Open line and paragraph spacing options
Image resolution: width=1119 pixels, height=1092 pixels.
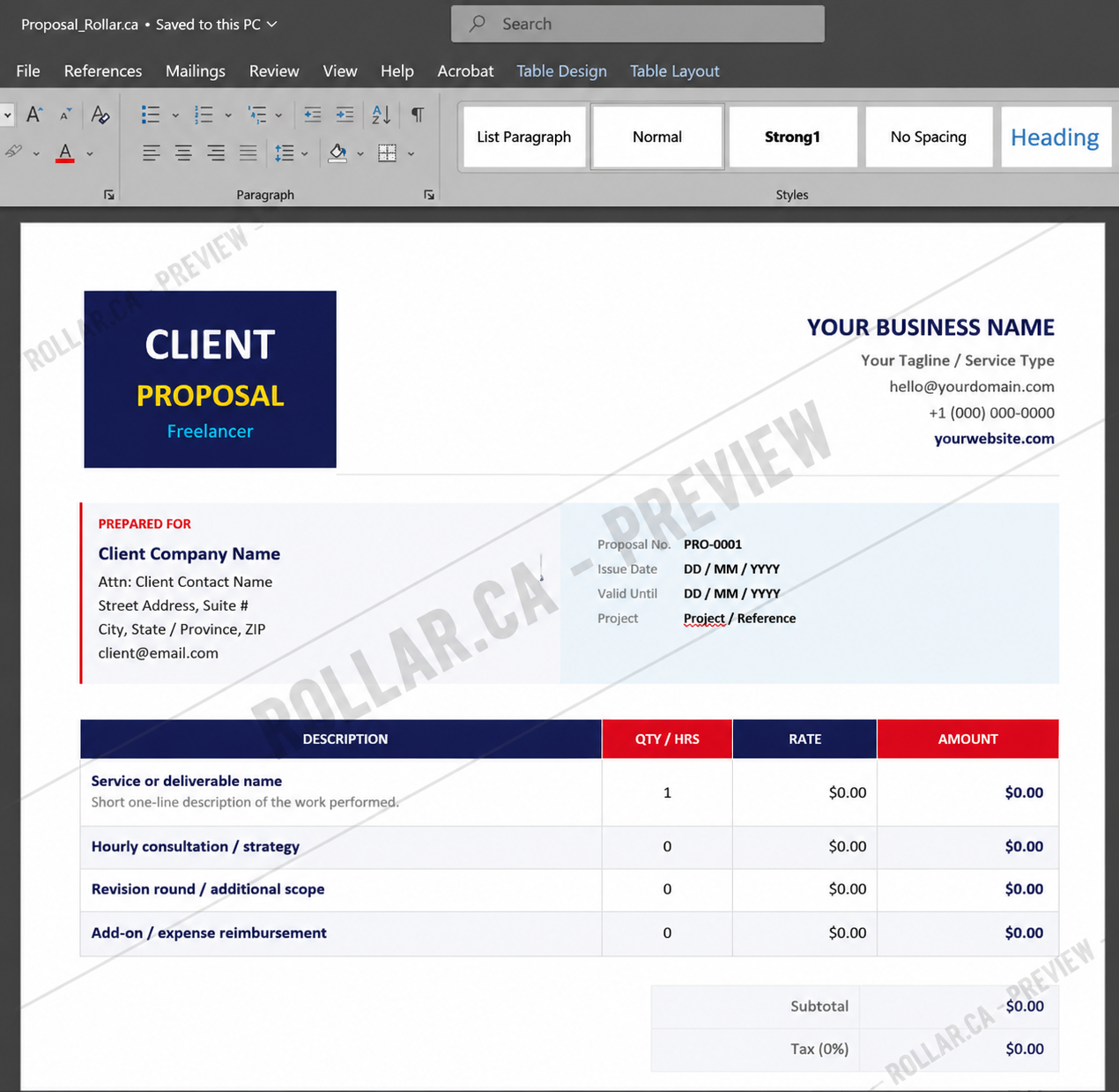point(284,153)
